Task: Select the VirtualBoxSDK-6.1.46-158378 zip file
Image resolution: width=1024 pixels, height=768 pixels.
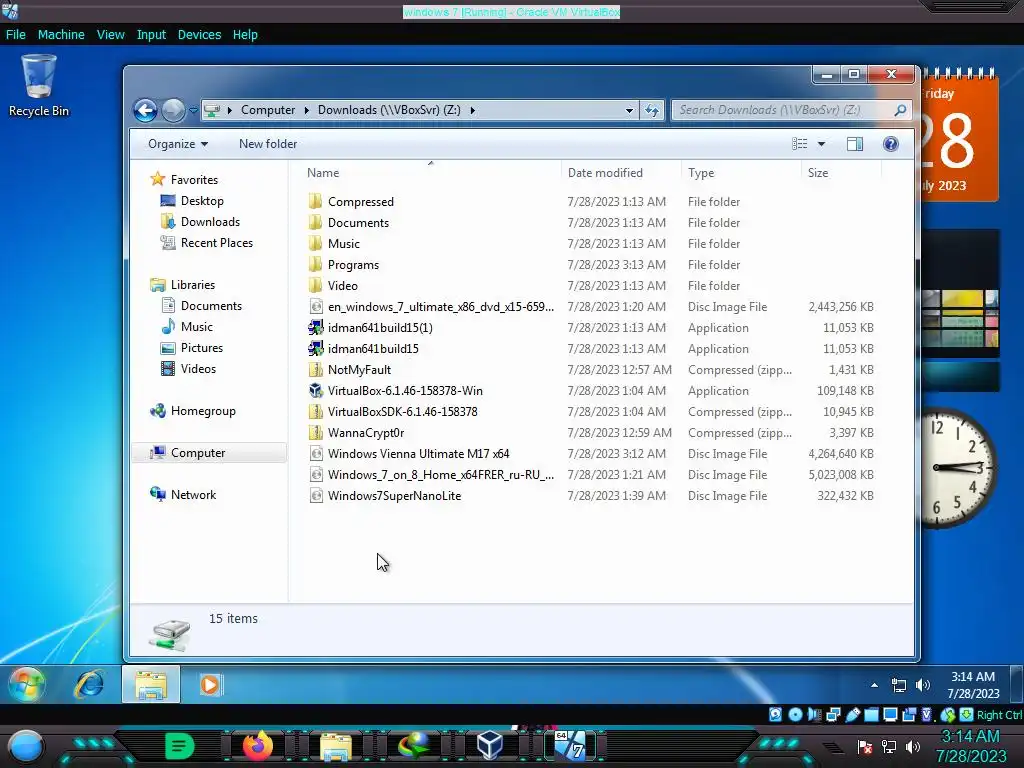Action: 402,411
